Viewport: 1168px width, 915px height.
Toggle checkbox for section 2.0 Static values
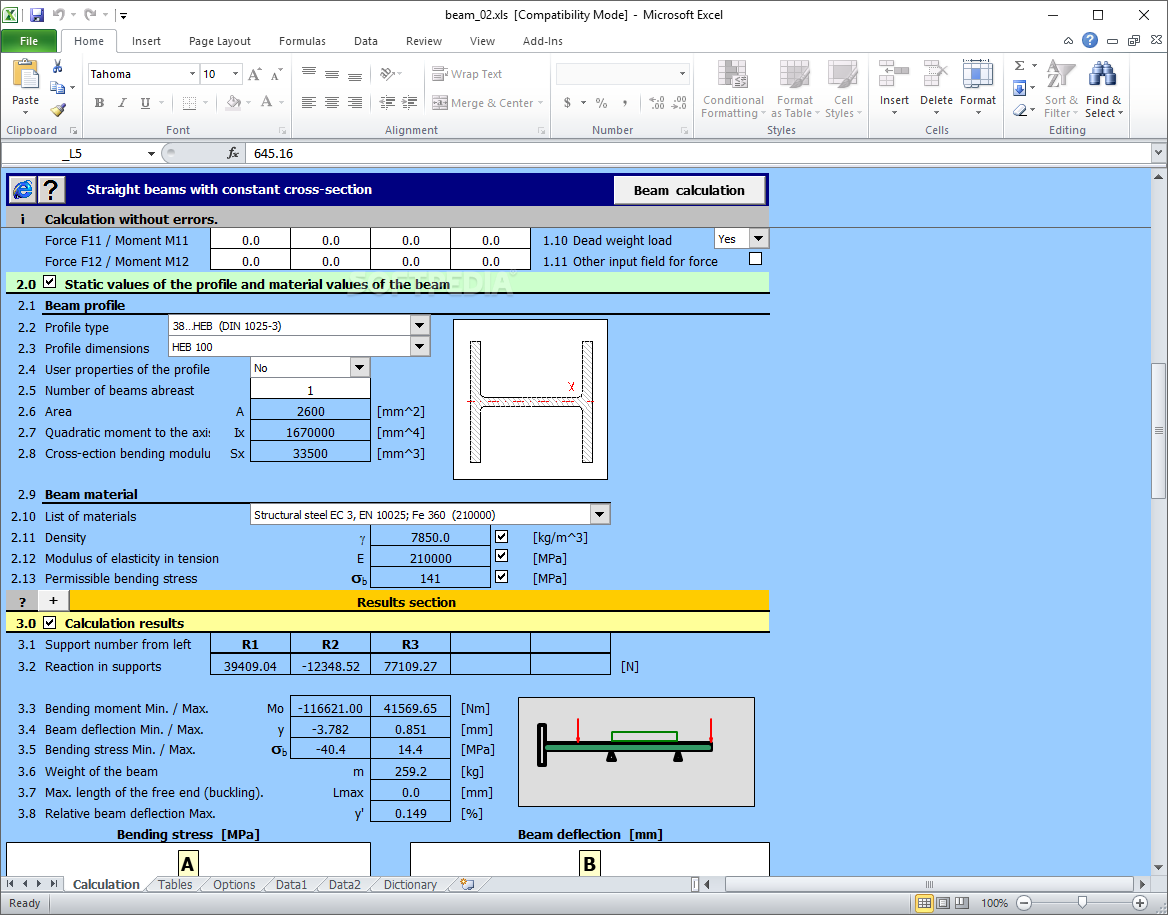point(50,282)
